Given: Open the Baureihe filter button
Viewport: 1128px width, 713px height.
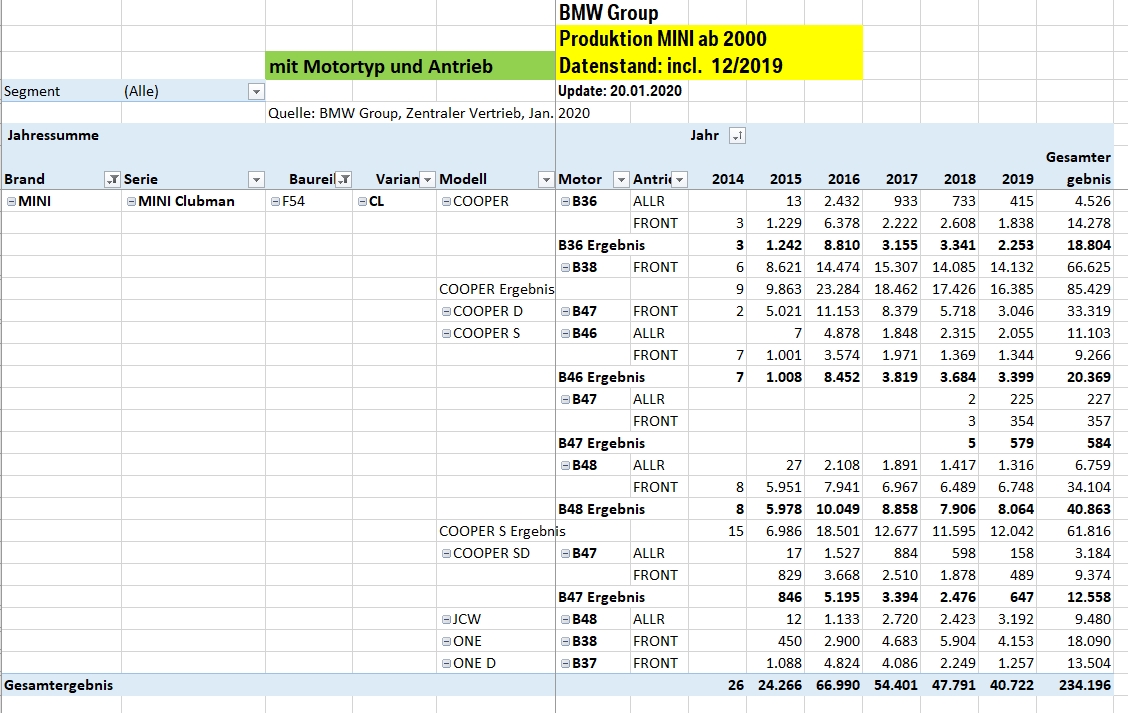Looking at the screenshot, I should (342, 179).
